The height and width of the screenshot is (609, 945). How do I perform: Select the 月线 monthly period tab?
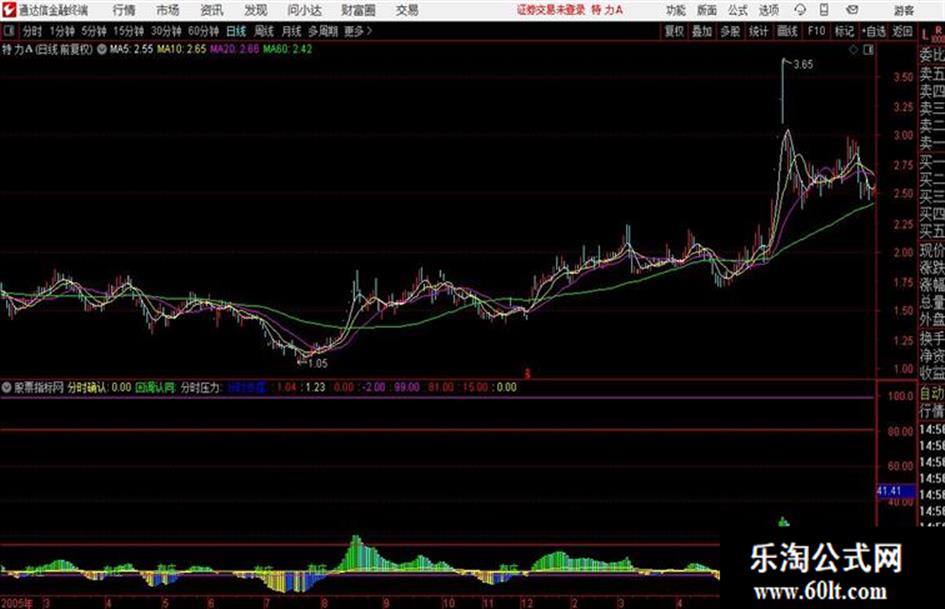click(x=291, y=31)
